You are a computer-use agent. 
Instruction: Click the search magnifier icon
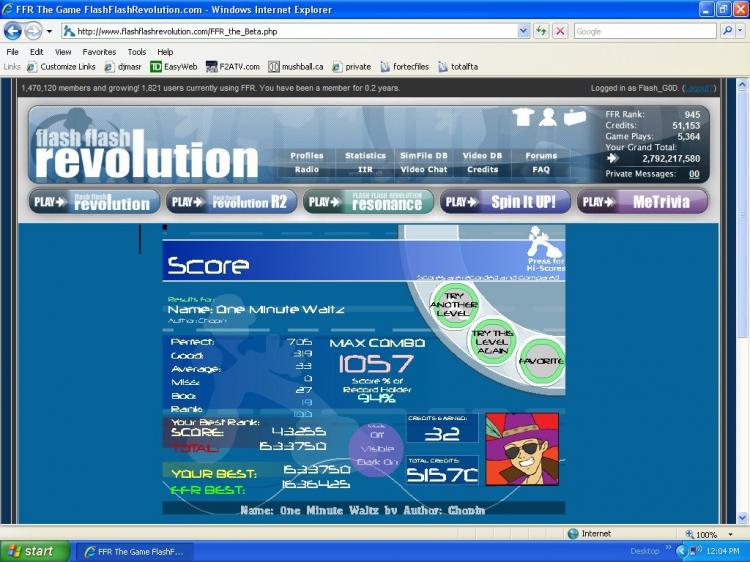click(x=727, y=31)
